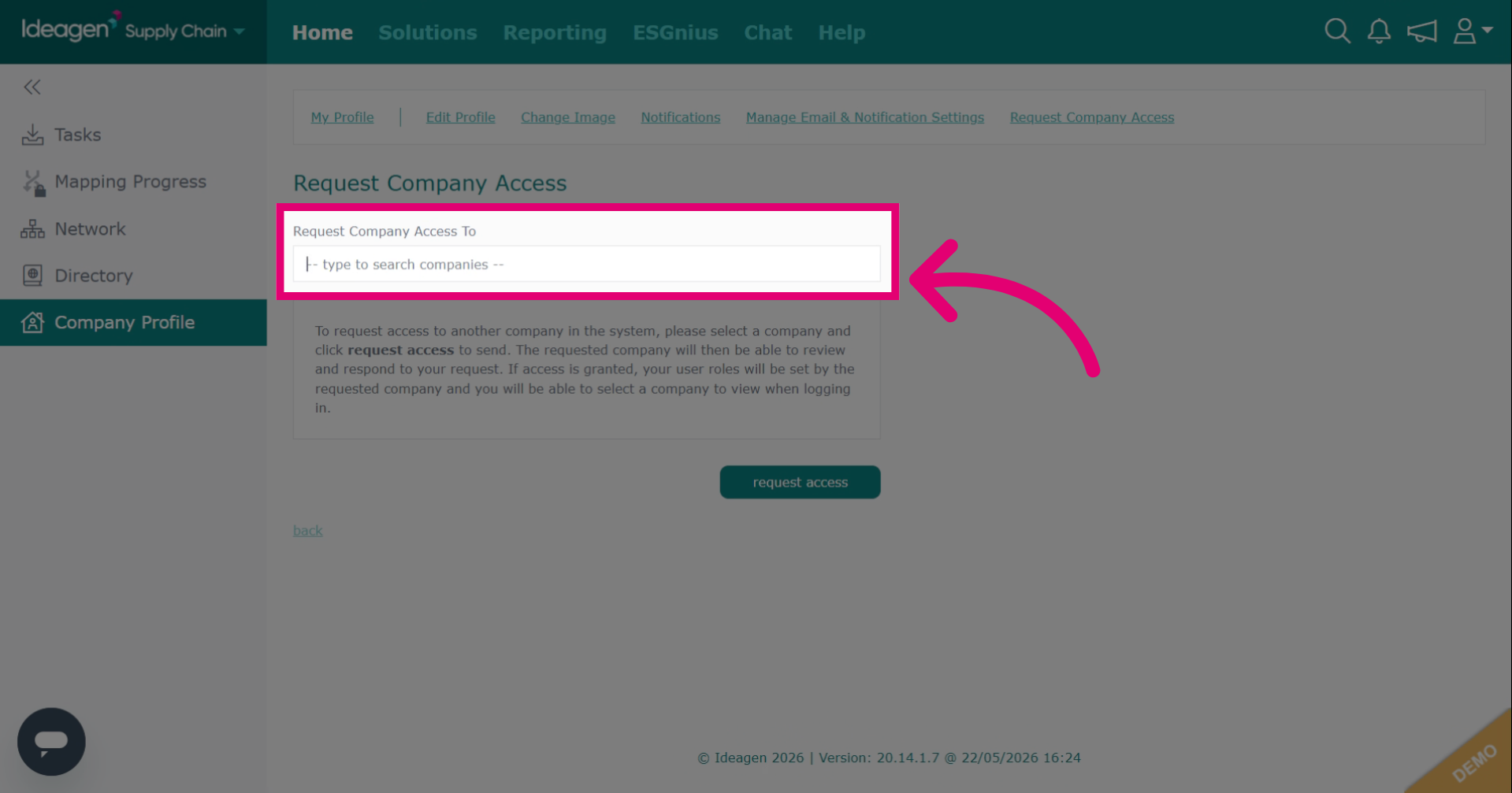Go to Home menu

click(x=322, y=32)
